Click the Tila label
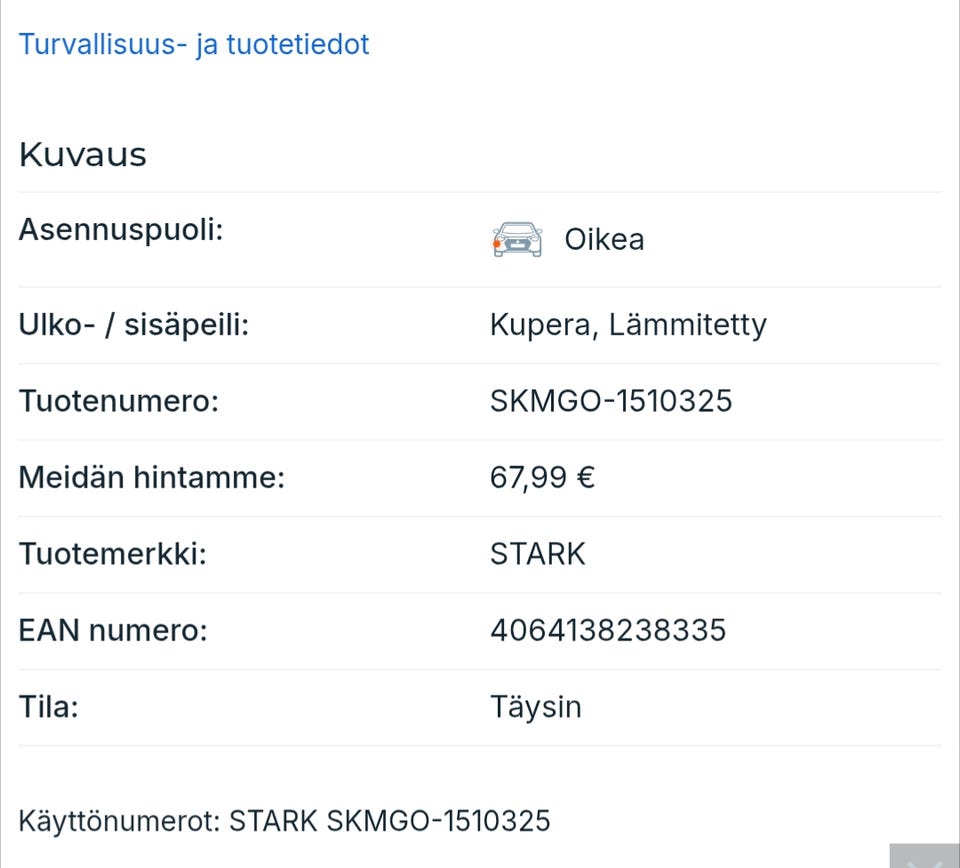This screenshot has width=960, height=868. pos(49,707)
